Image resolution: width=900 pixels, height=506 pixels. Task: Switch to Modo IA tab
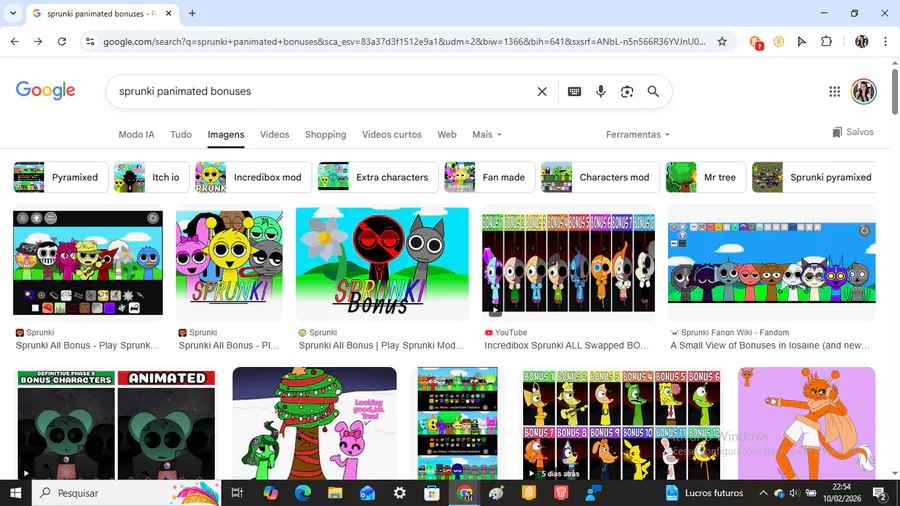click(136, 134)
